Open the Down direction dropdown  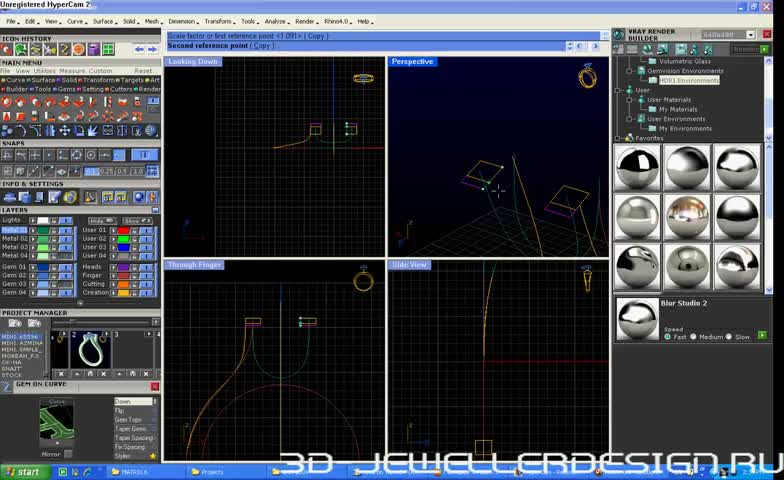[x=136, y=402]
